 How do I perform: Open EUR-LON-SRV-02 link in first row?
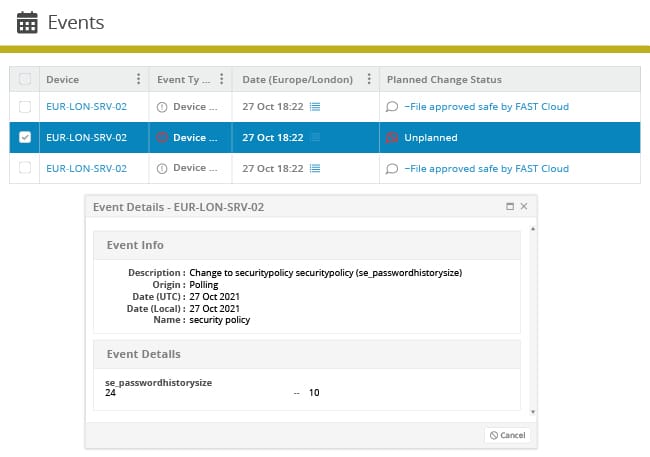87,107
